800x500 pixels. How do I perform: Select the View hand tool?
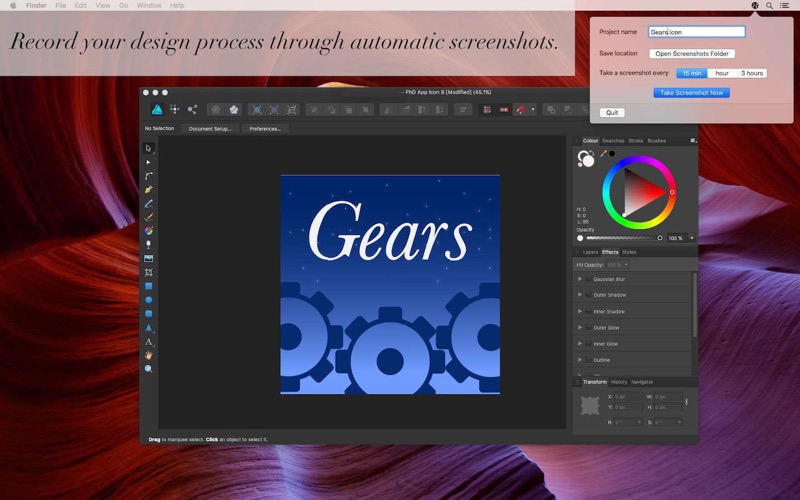tap(148, 355)
